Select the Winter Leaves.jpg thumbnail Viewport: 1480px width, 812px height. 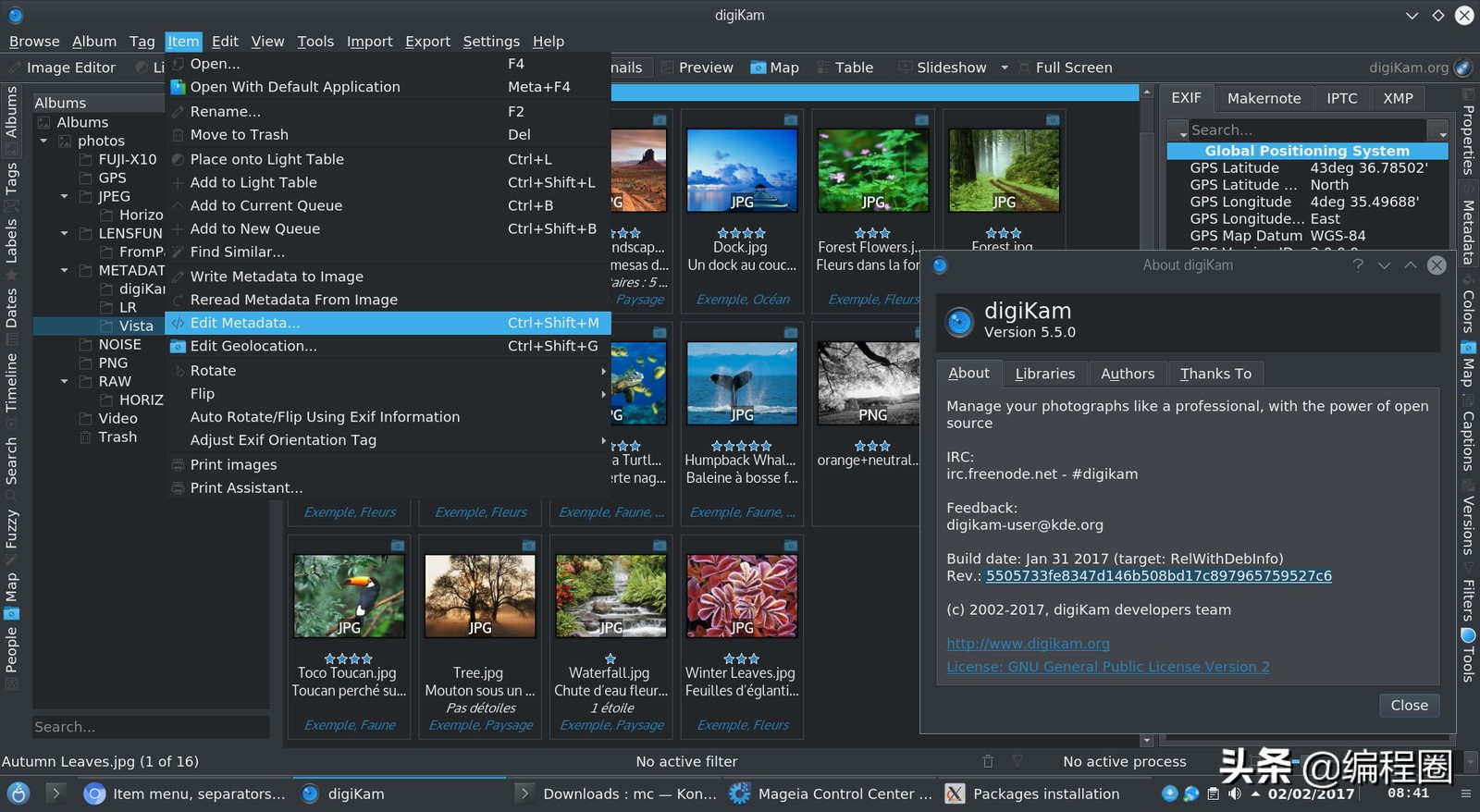click(x=742, y=597)
